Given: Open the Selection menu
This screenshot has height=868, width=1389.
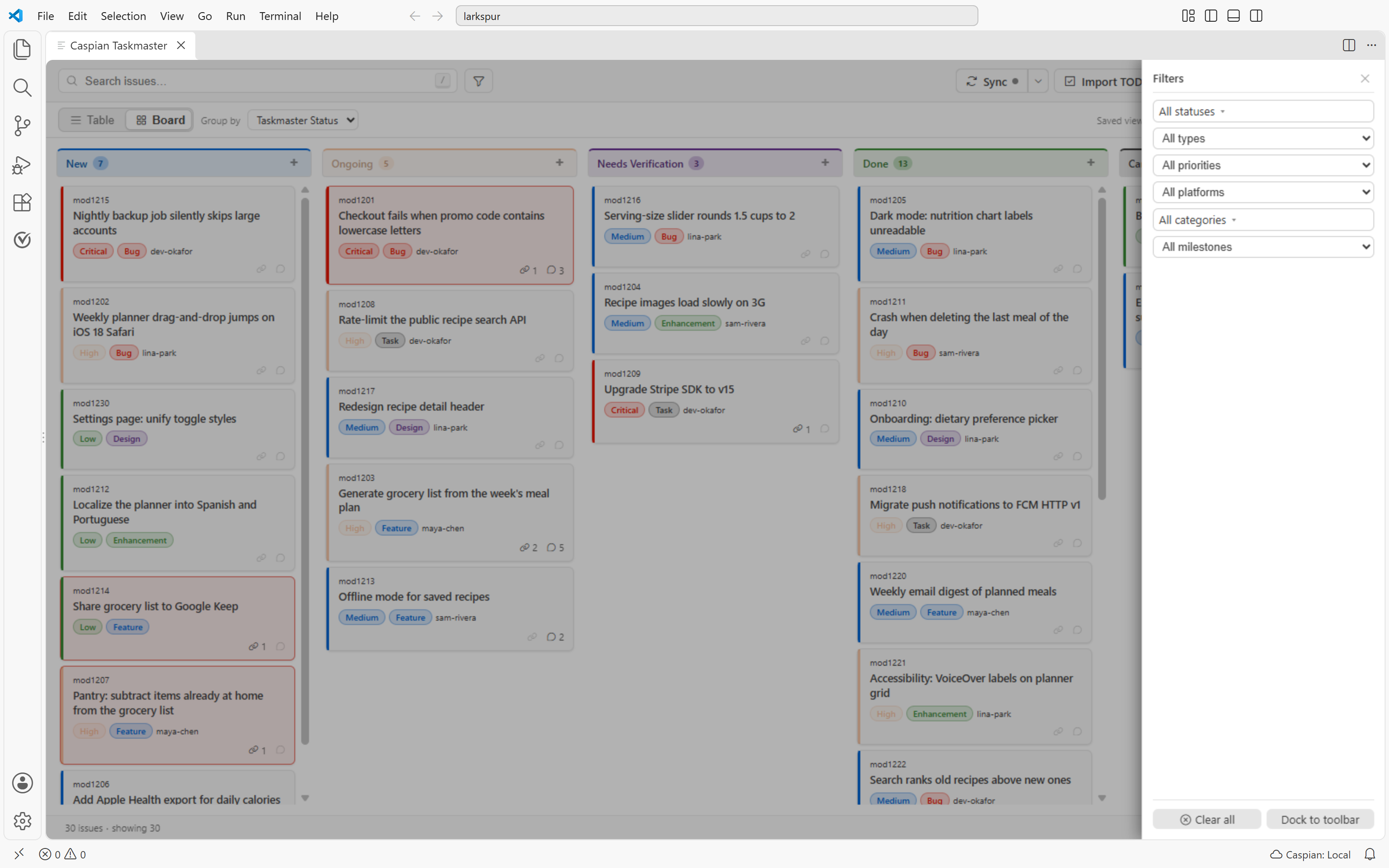Looking at the screenshot, I should tap(123, 16).
